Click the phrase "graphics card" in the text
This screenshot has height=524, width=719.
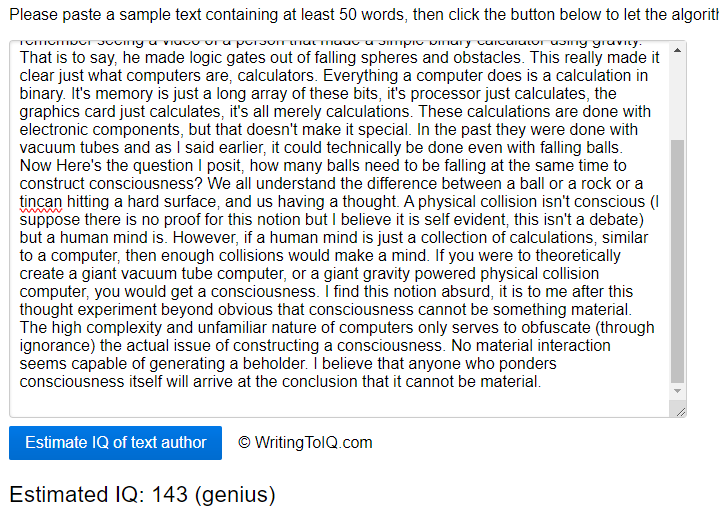[68, 111]
